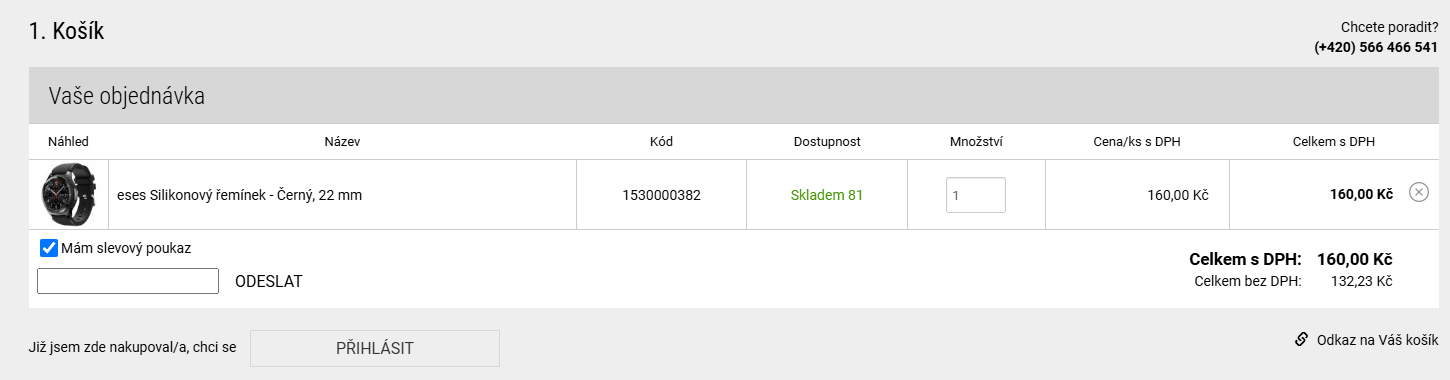Click the Dostupnost column header
Screen dimensions: 1450x380
click(x=827, y=142)
